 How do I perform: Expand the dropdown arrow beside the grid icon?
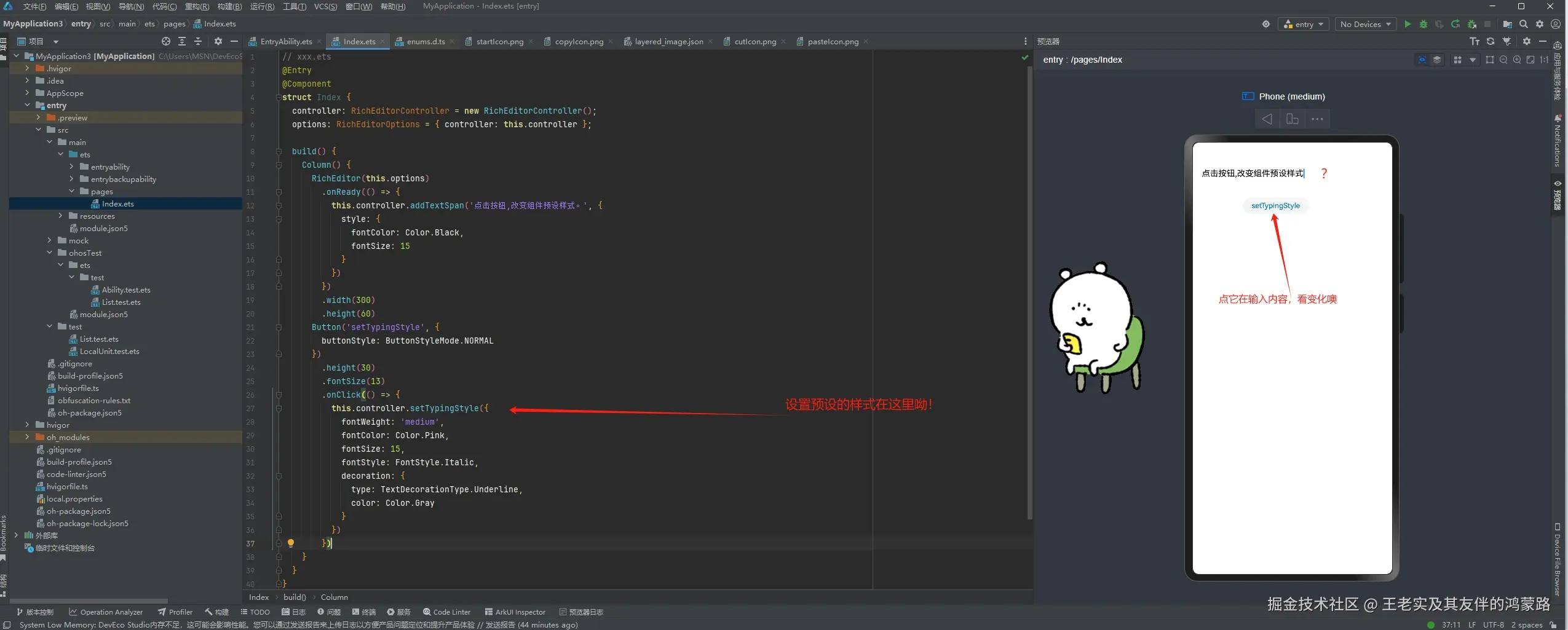coord(1473,60)
